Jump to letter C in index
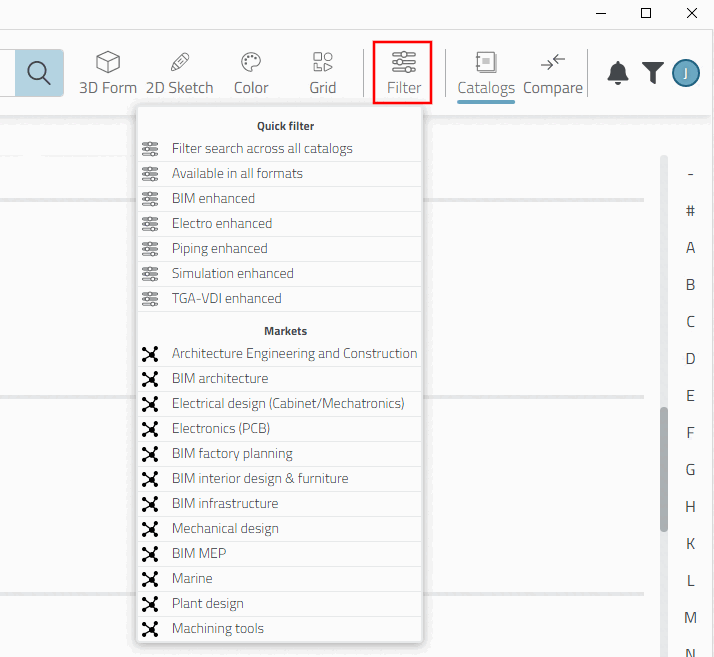Viewport: 714px width, 657px height. click(690, 322)
